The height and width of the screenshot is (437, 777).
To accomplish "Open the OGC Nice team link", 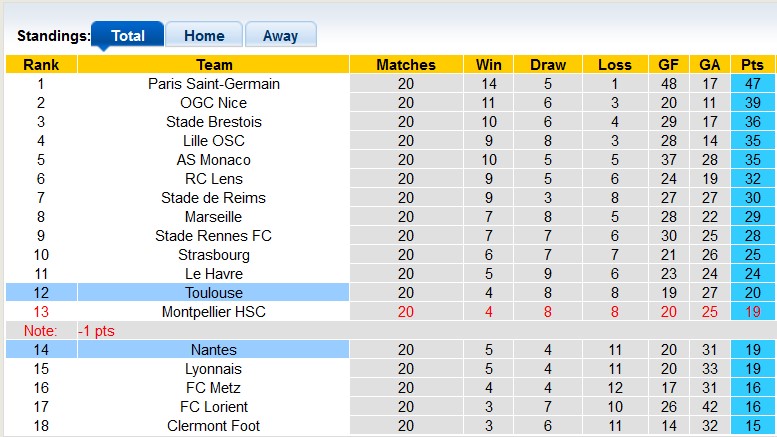I will point(214,103).
